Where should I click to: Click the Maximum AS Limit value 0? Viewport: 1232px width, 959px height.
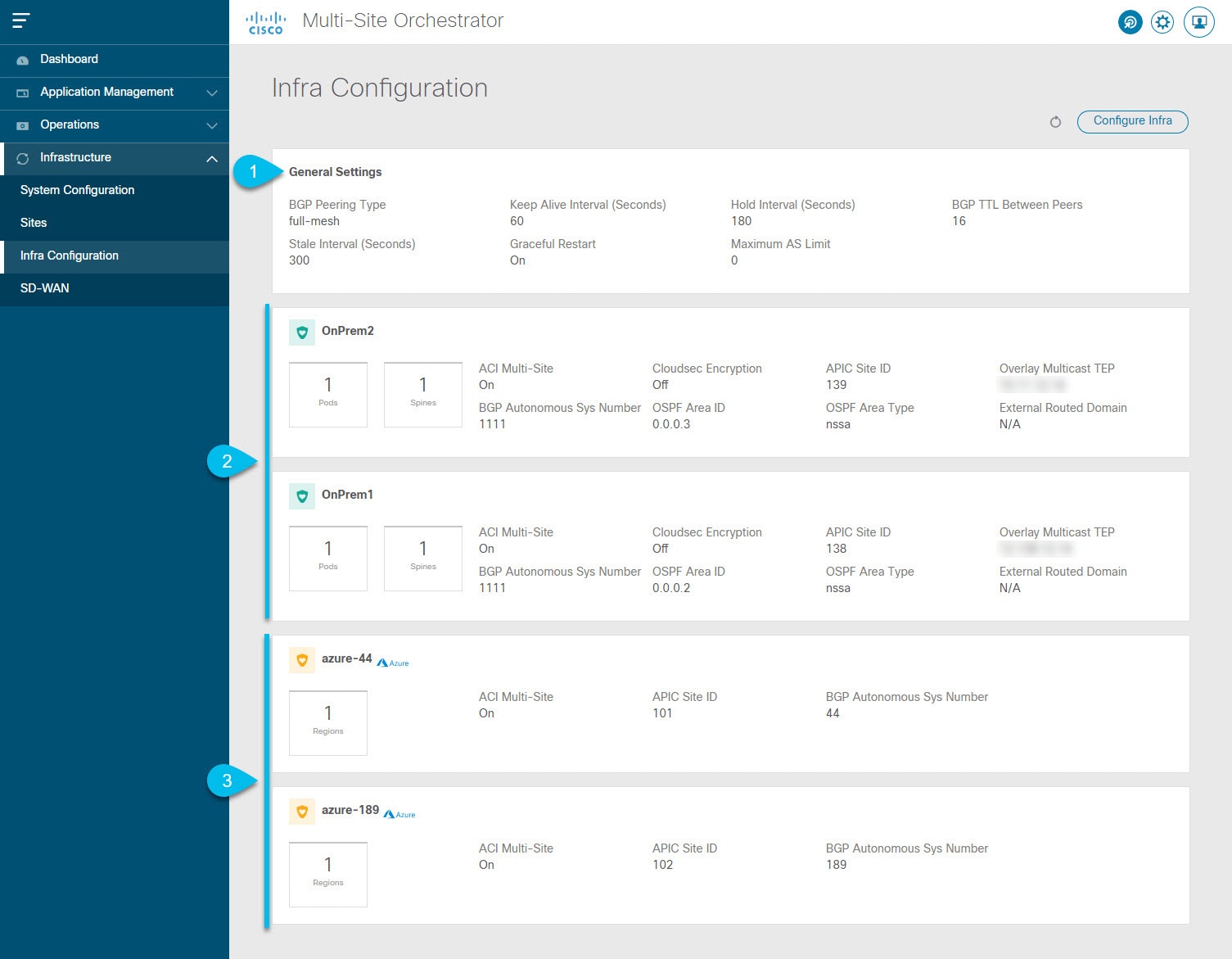point(734,260)
